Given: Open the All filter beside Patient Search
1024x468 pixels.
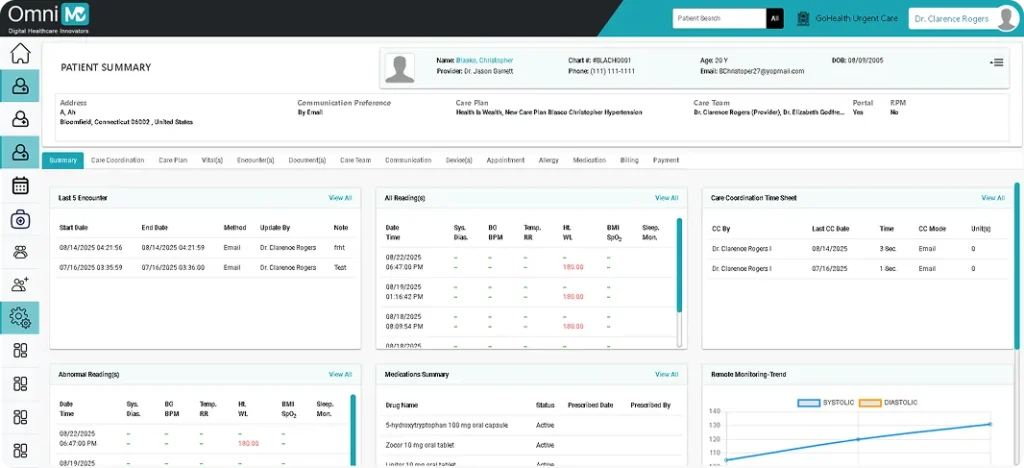Looking at the screenshot, I should coord(775,18).
